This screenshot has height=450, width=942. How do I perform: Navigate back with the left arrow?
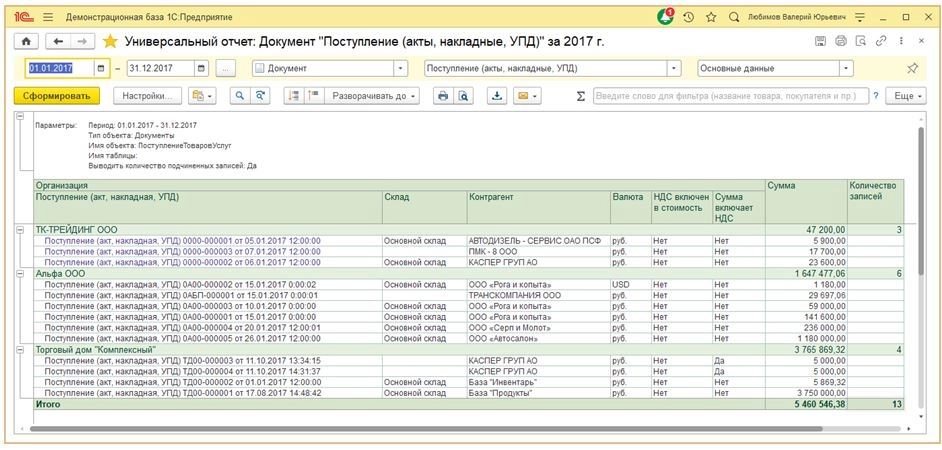pyautogui.click(x=58, y=41)
